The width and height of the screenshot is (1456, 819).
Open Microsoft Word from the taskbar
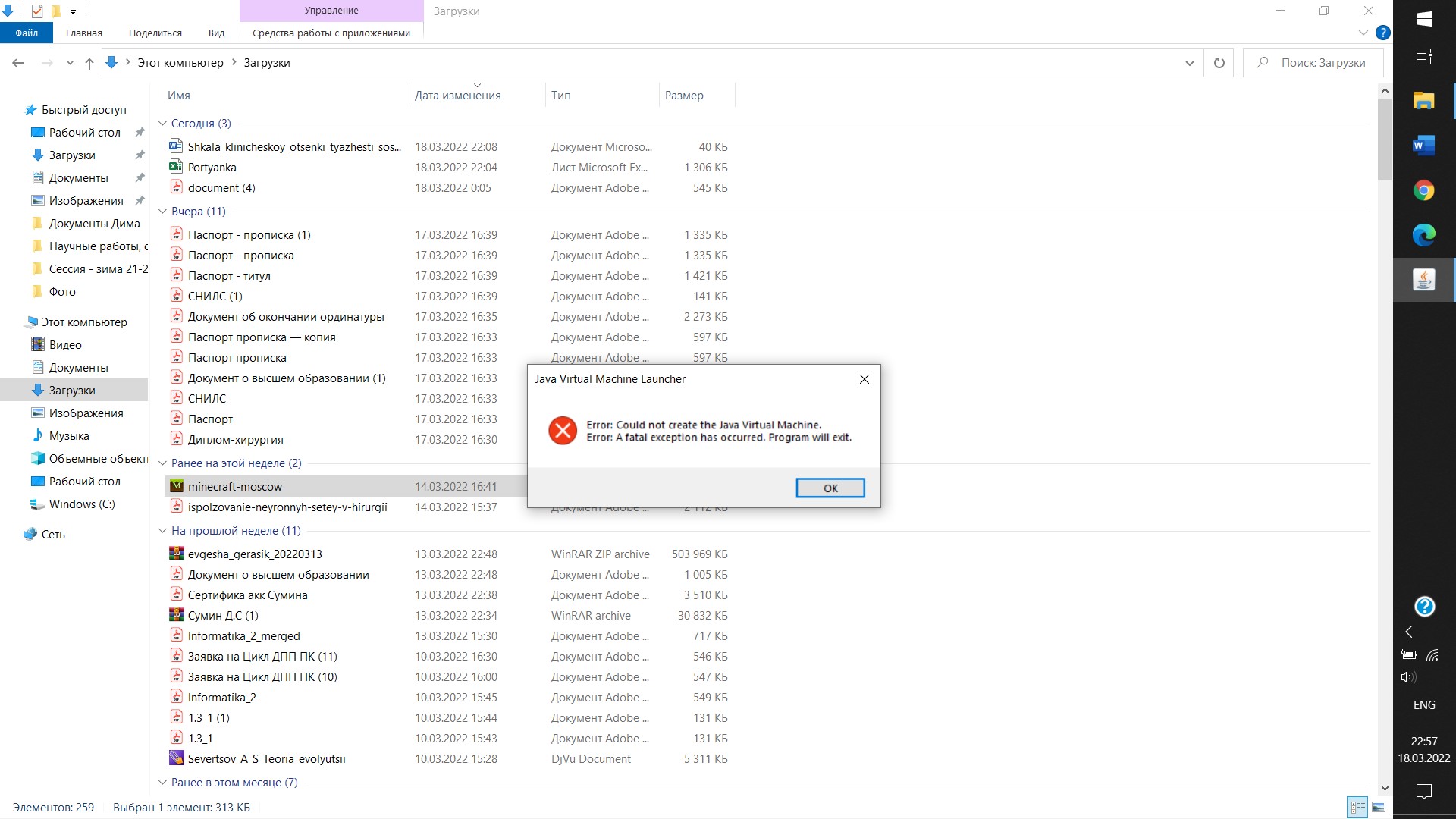tap(1423, 145)
